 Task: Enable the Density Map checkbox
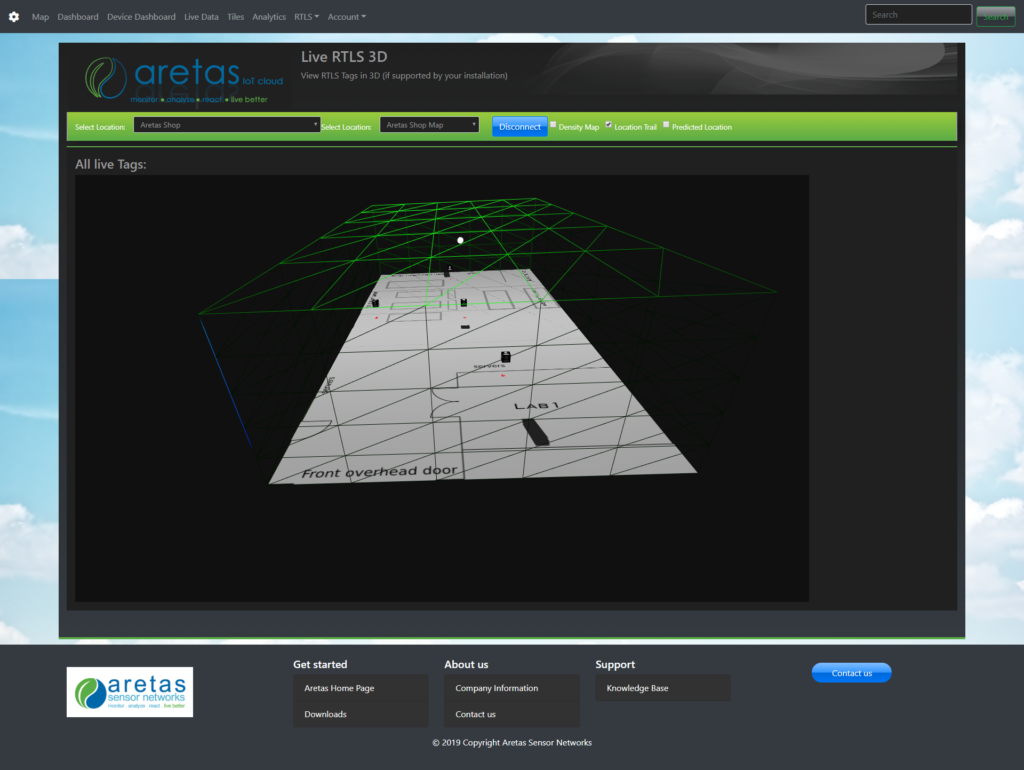point(553,125)
